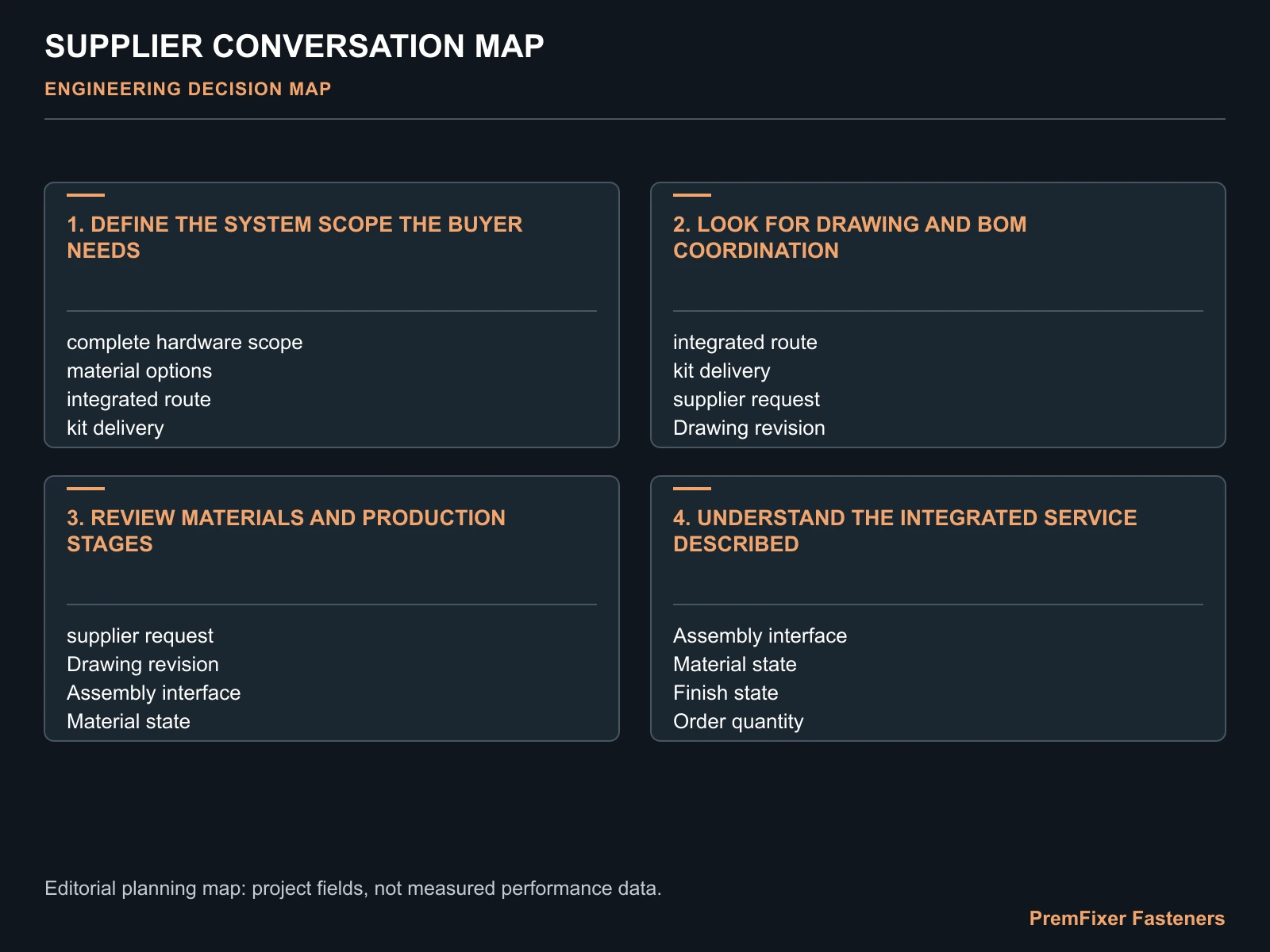
Task: Click "Drawing revision" in the Review Materials card
Action: coord(143,665)
